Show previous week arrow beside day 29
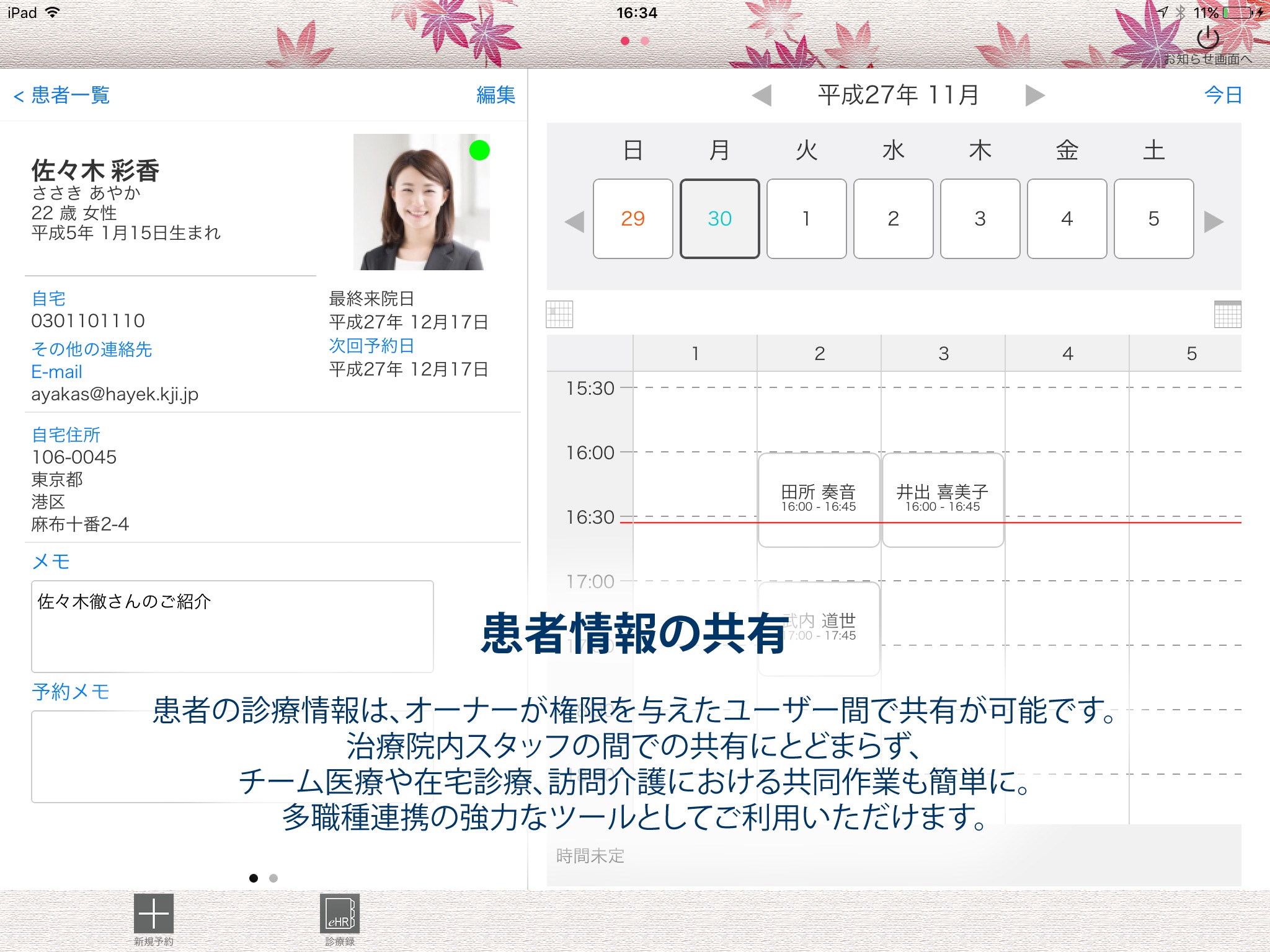This screenshot has width=1270, height=952. pos(575,221)
